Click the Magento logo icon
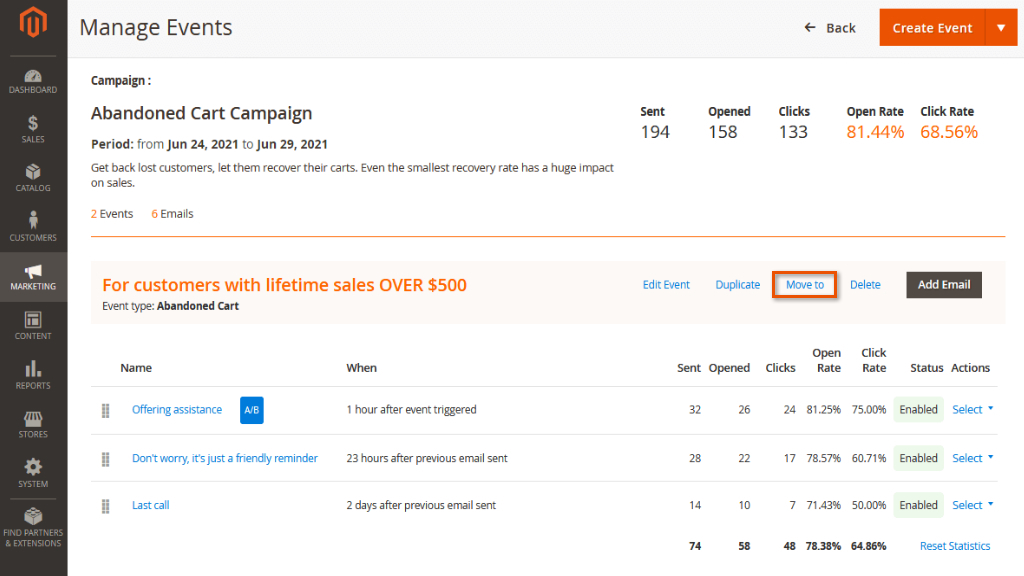The image size is (1024, 576). pyautogui.click(x=33, y=22)
